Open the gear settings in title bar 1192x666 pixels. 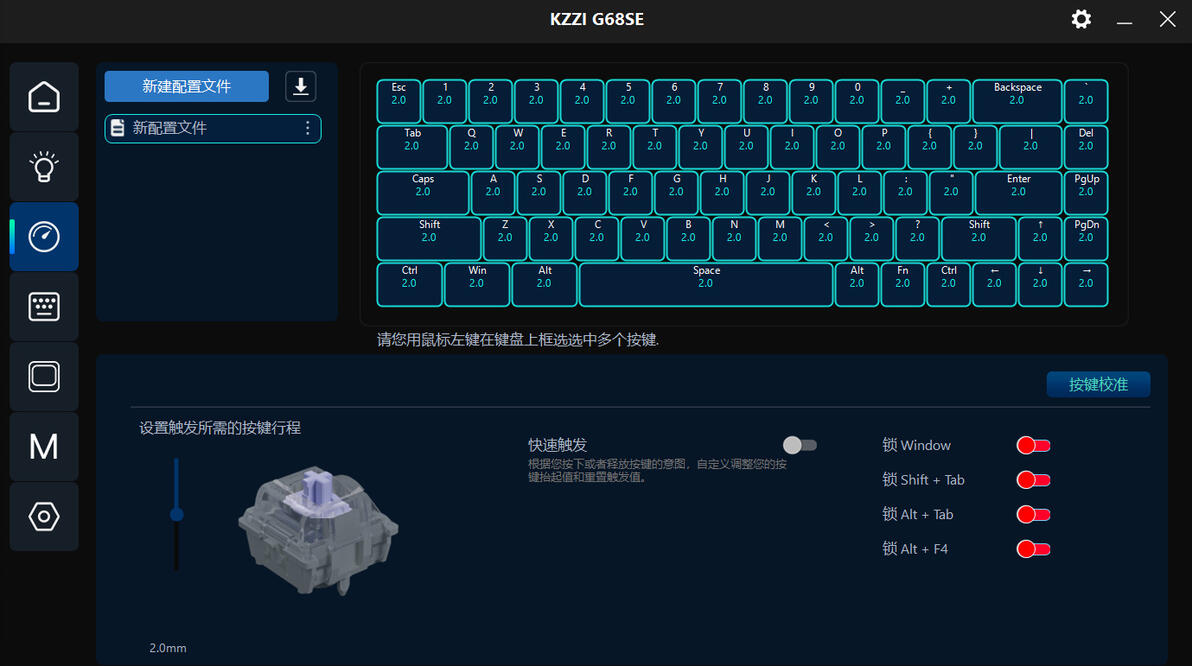point(1081,19)
